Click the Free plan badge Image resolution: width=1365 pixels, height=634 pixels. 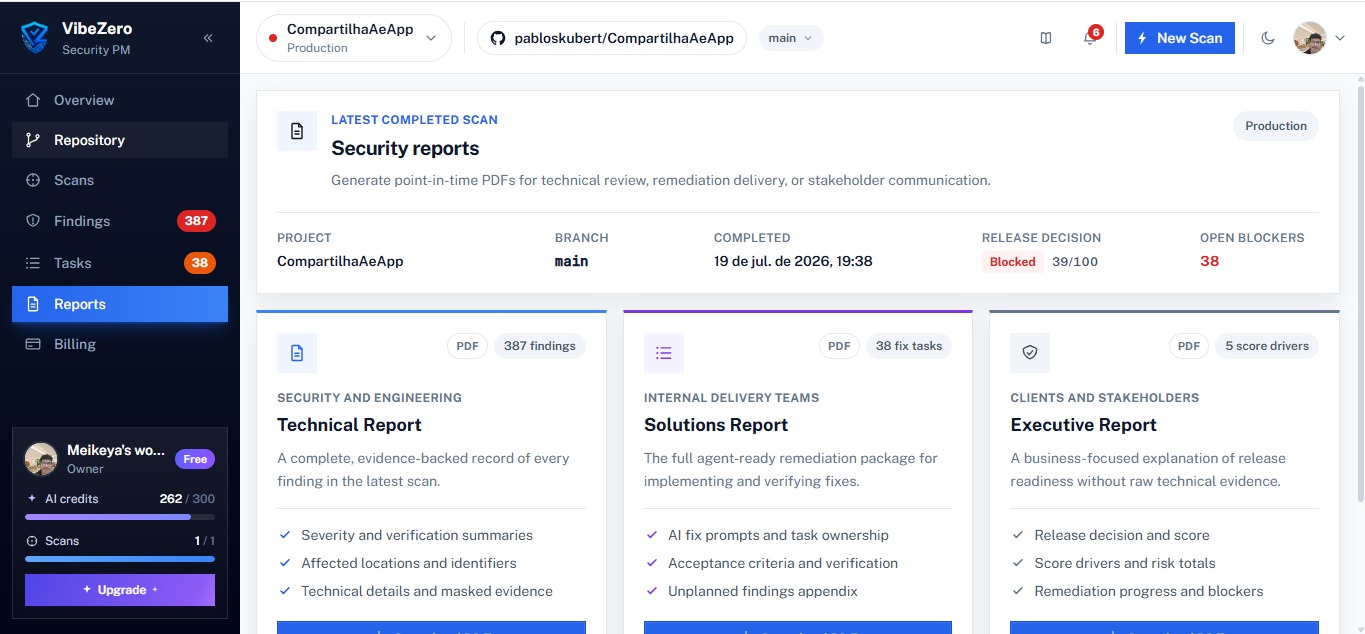(195, 459)
